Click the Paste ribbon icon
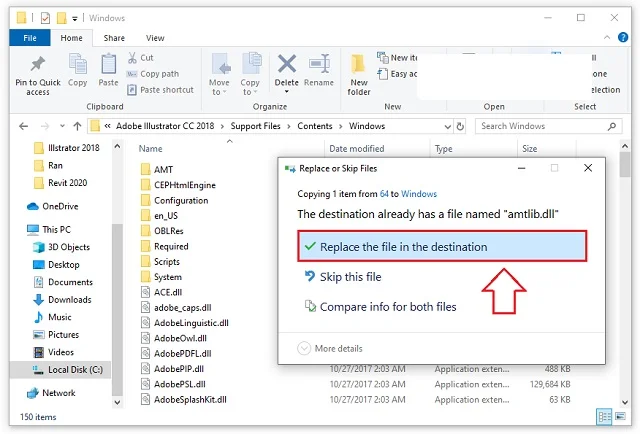Image resolution: width=640 pixels, height=434 pixels. click(x=109, y=64)
